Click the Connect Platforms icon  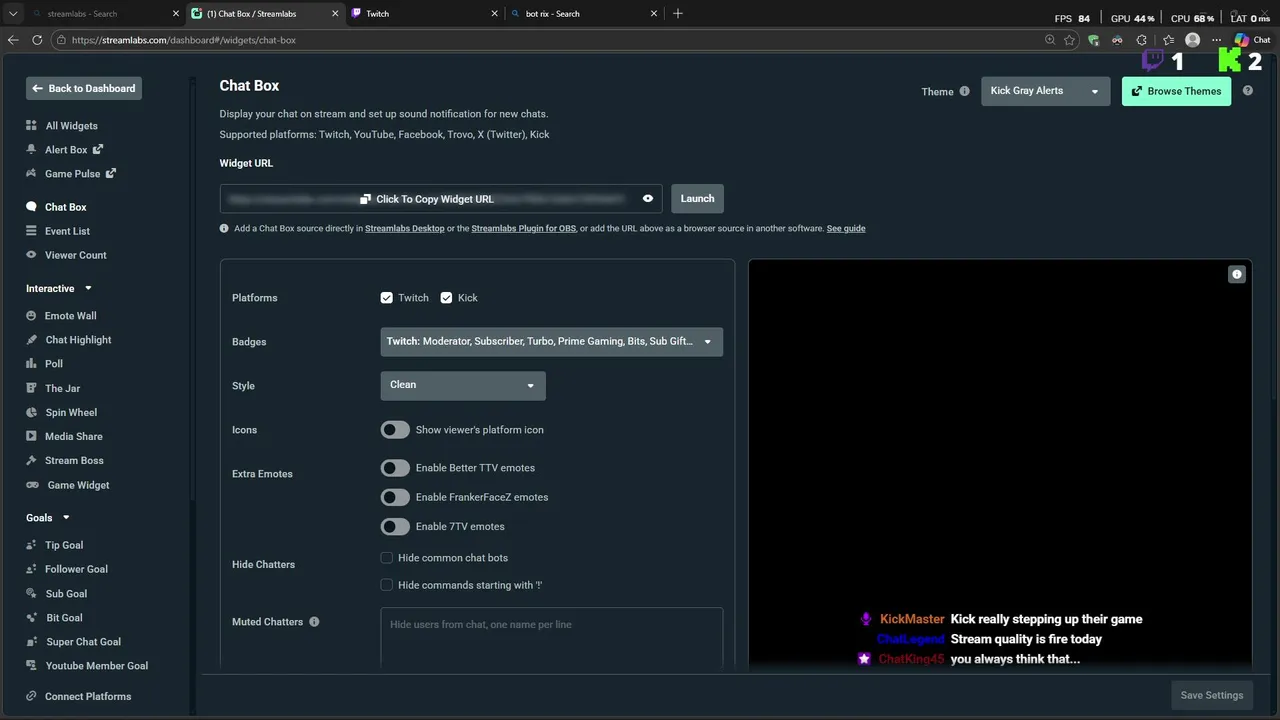[x=31, y=696]
